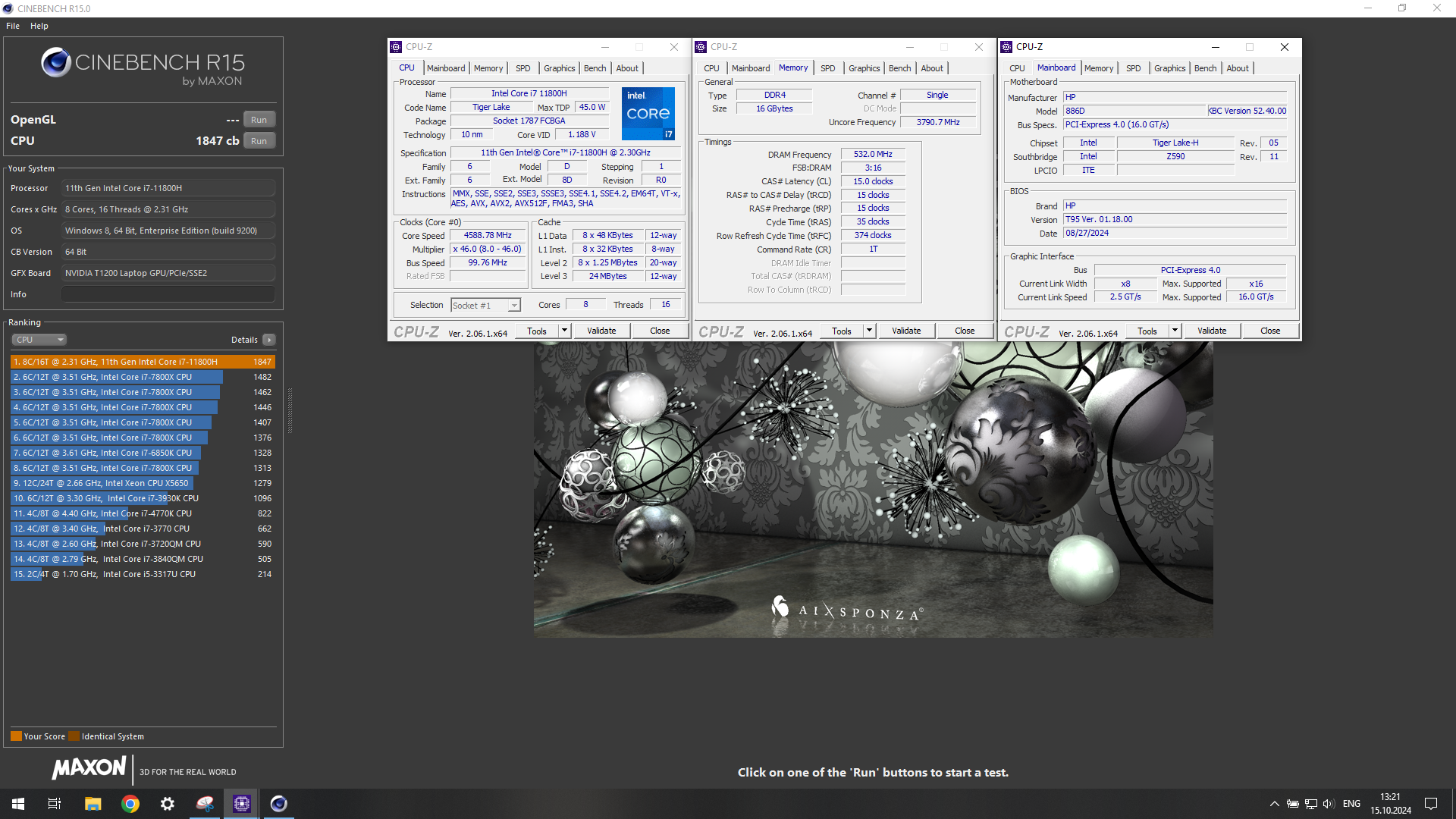Viewport: 1456px width, 819px height.
Task: Open Settings gear in the taskbar
Action: click(168, 804)
